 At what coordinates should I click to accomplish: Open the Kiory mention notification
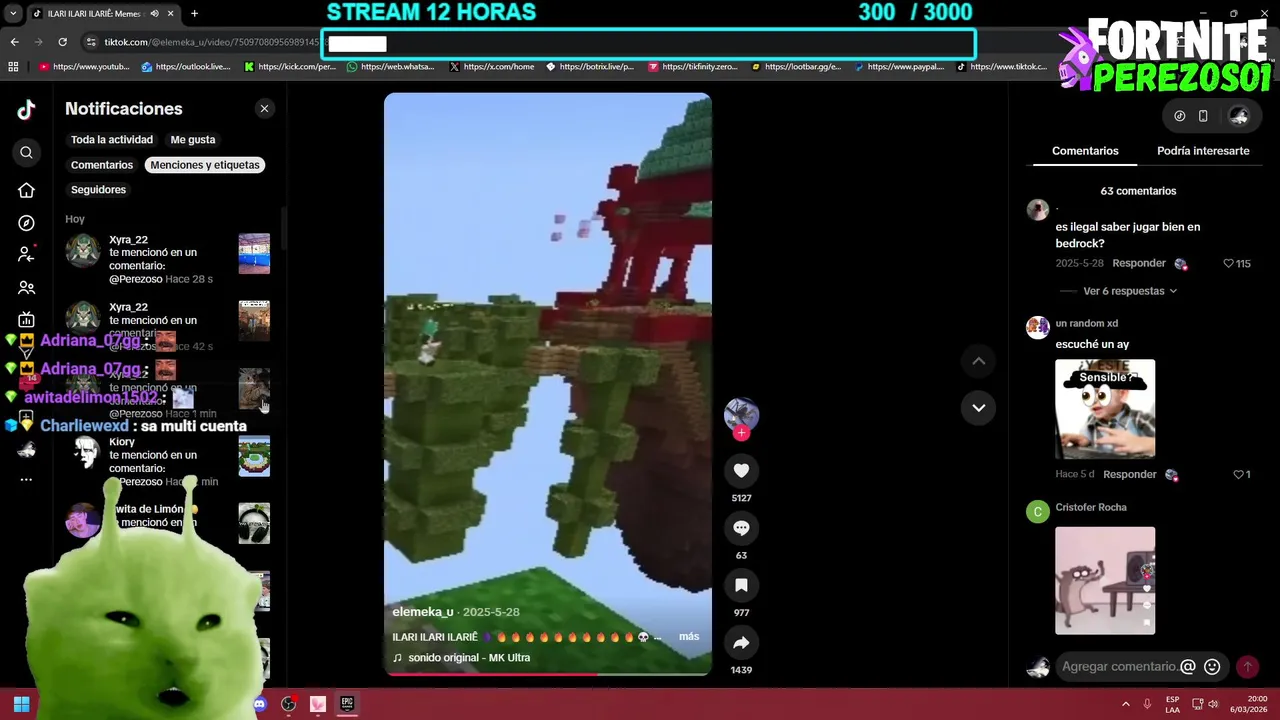point(168,461)
